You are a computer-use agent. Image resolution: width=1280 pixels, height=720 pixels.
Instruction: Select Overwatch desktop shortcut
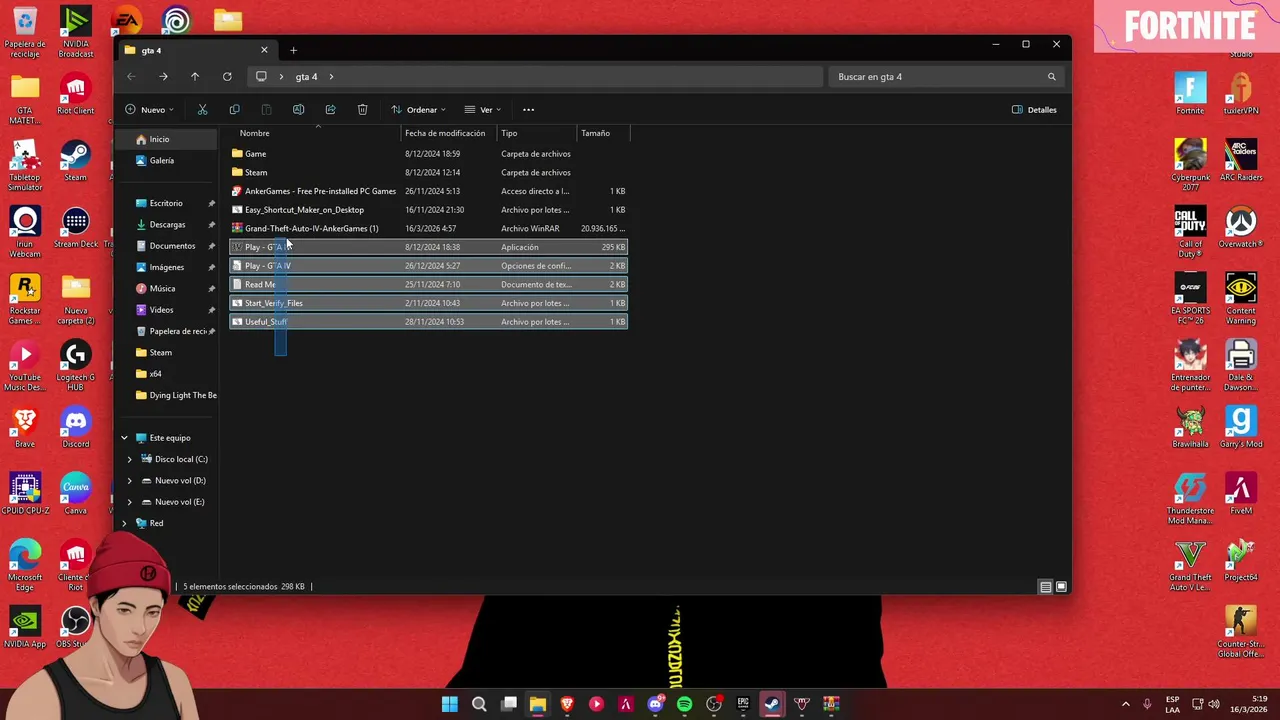point(1241,227)
